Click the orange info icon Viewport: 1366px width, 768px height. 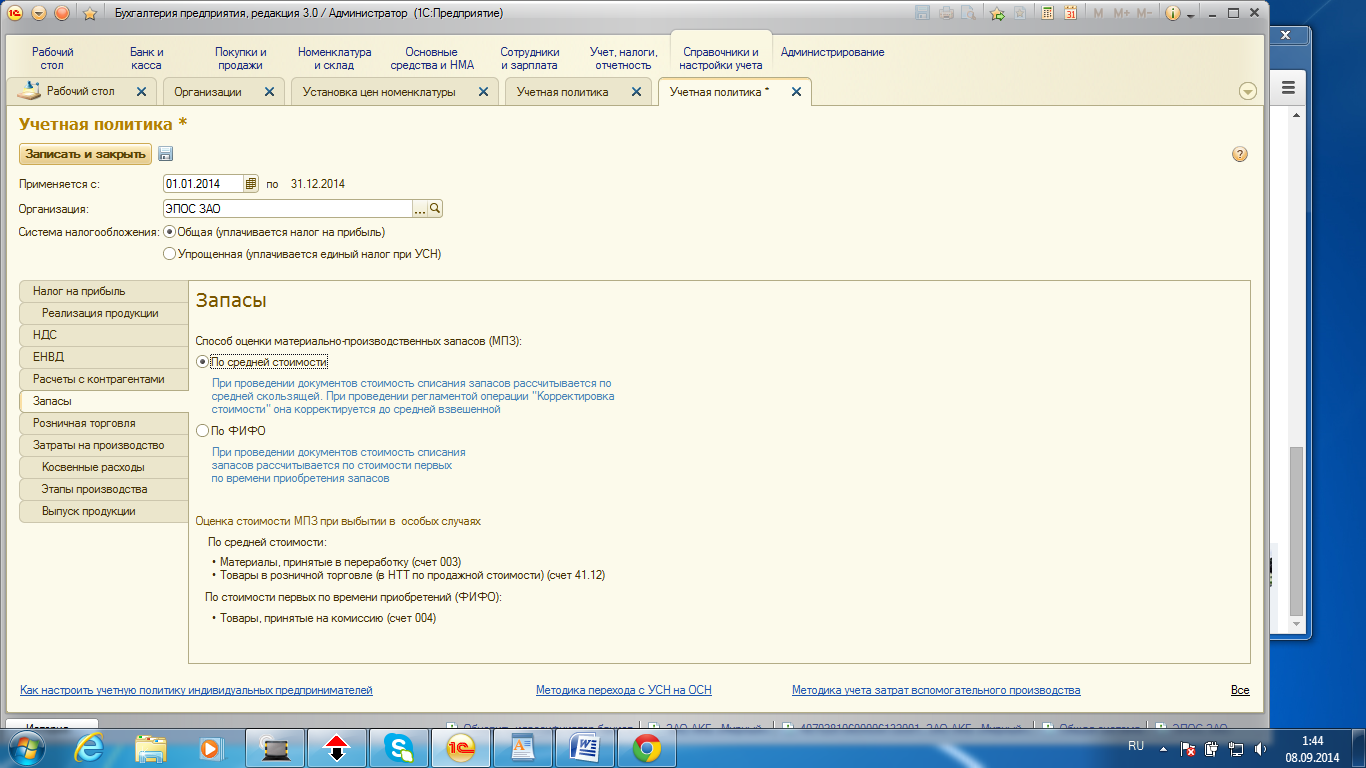pyautogui.click(x=1172, y=13)
